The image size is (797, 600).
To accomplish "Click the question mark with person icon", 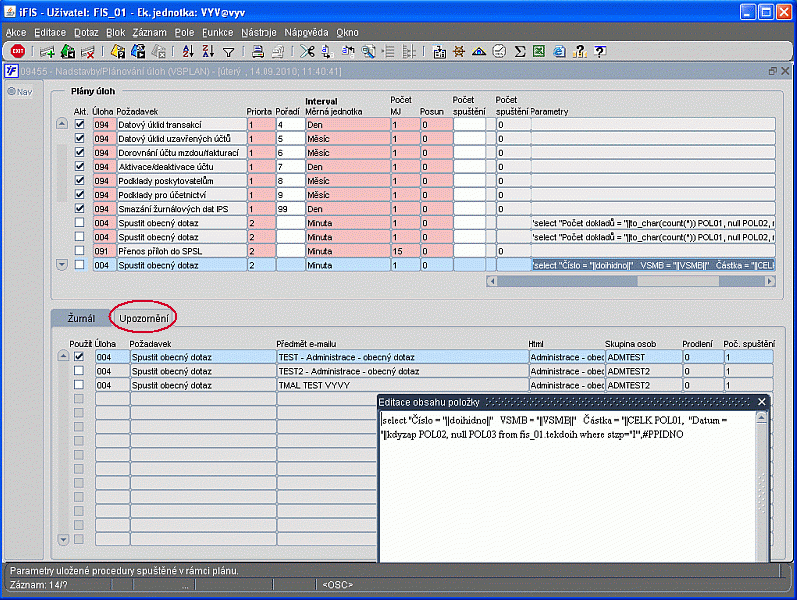I will point(579,51).
